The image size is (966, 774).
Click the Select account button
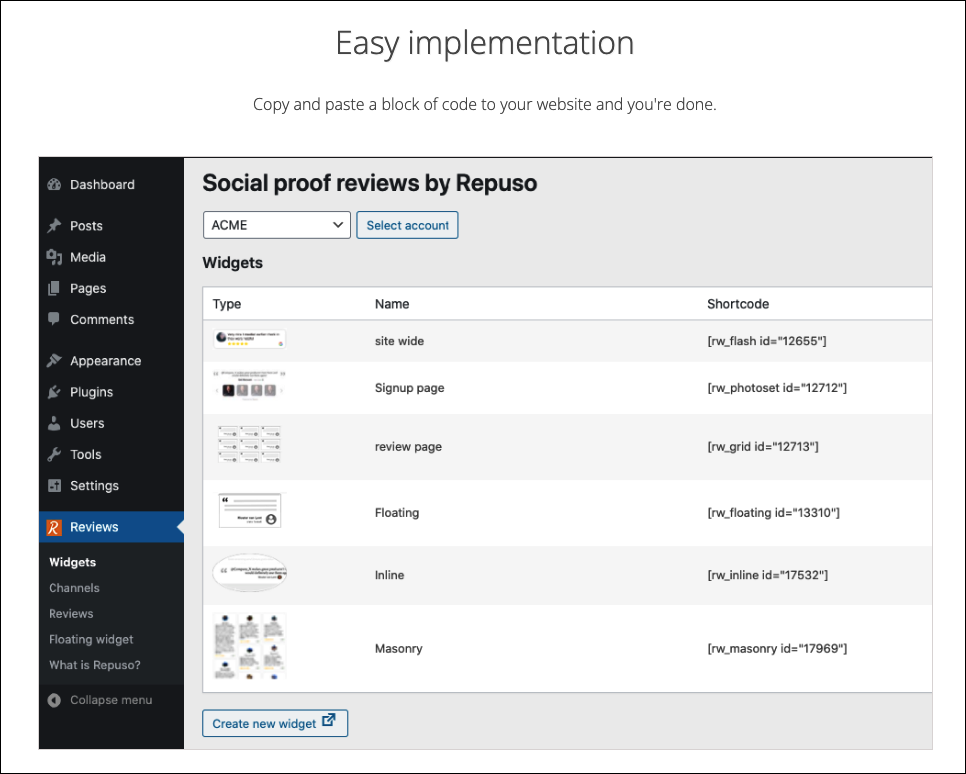[x=407, y=225]
